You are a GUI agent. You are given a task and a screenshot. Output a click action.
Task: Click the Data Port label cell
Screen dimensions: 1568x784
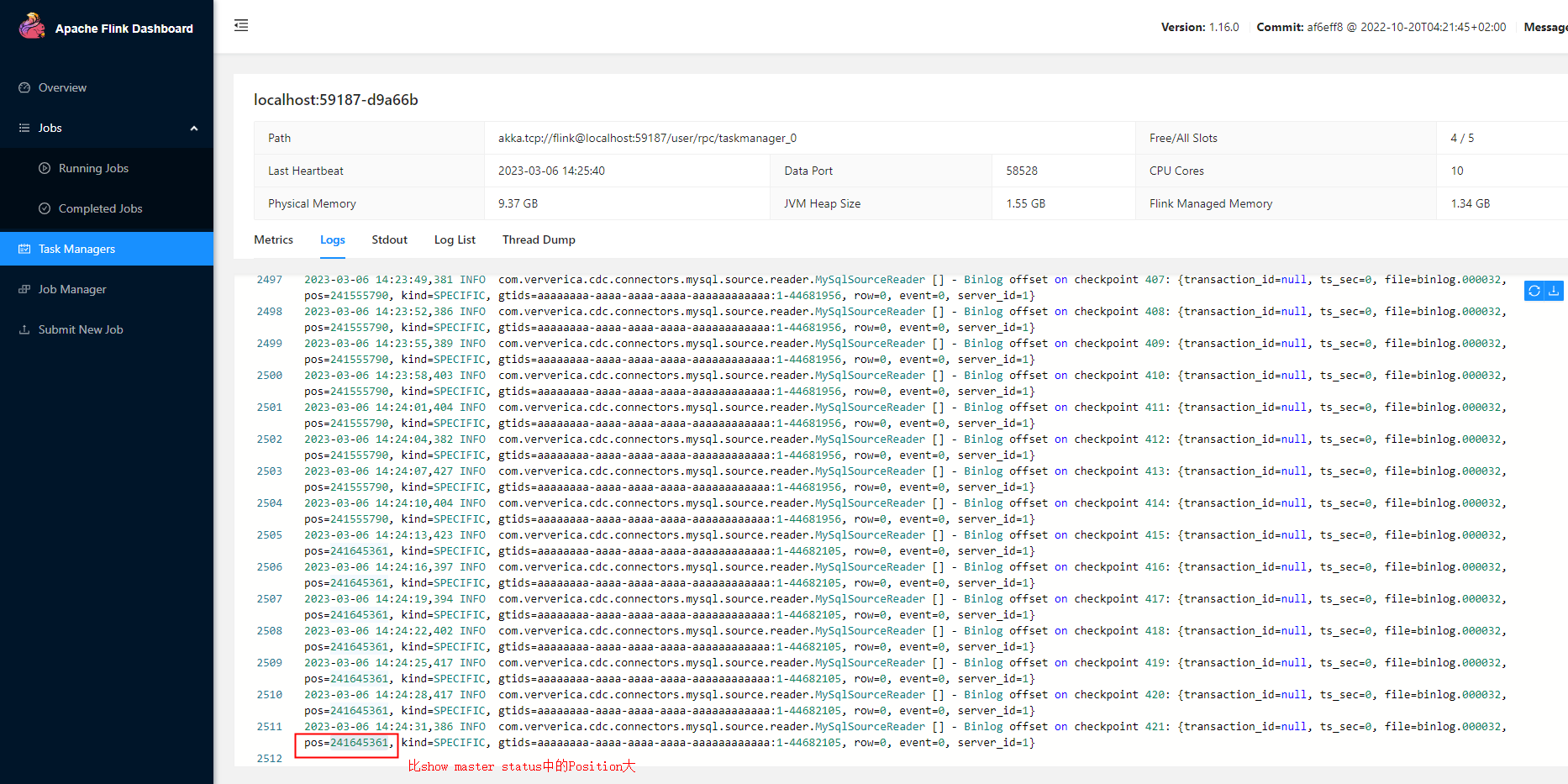coord(881,171)
